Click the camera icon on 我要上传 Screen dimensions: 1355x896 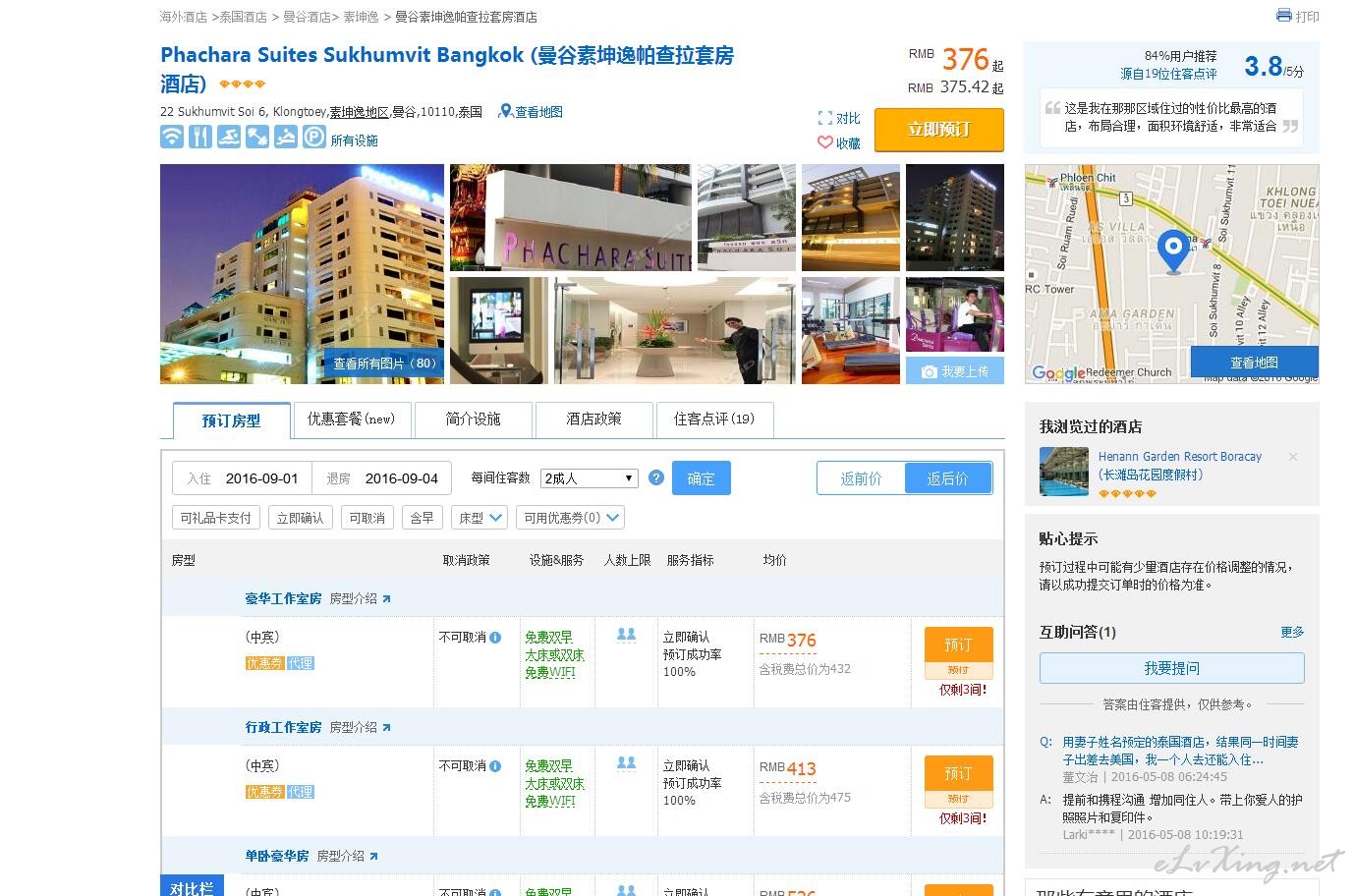[929, 371]
